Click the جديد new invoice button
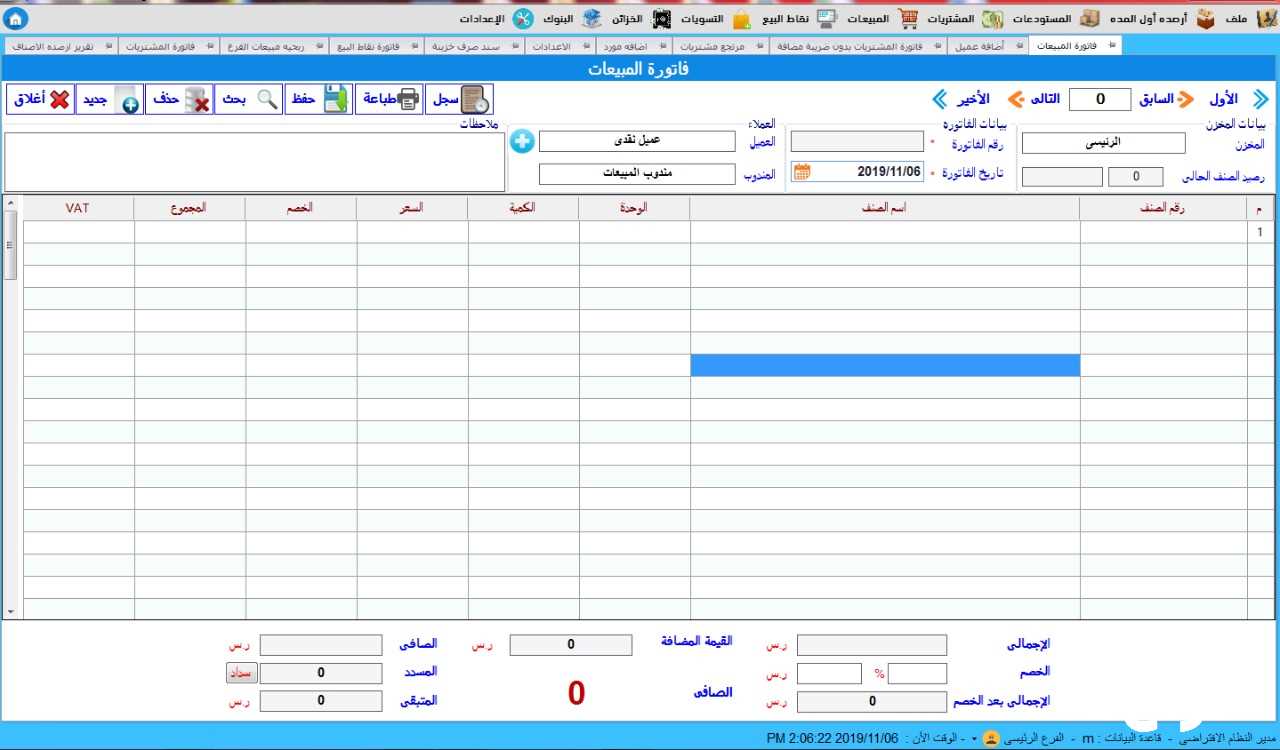The height and width of the screenshot is (750, 1280). click(x=110, y=99)
